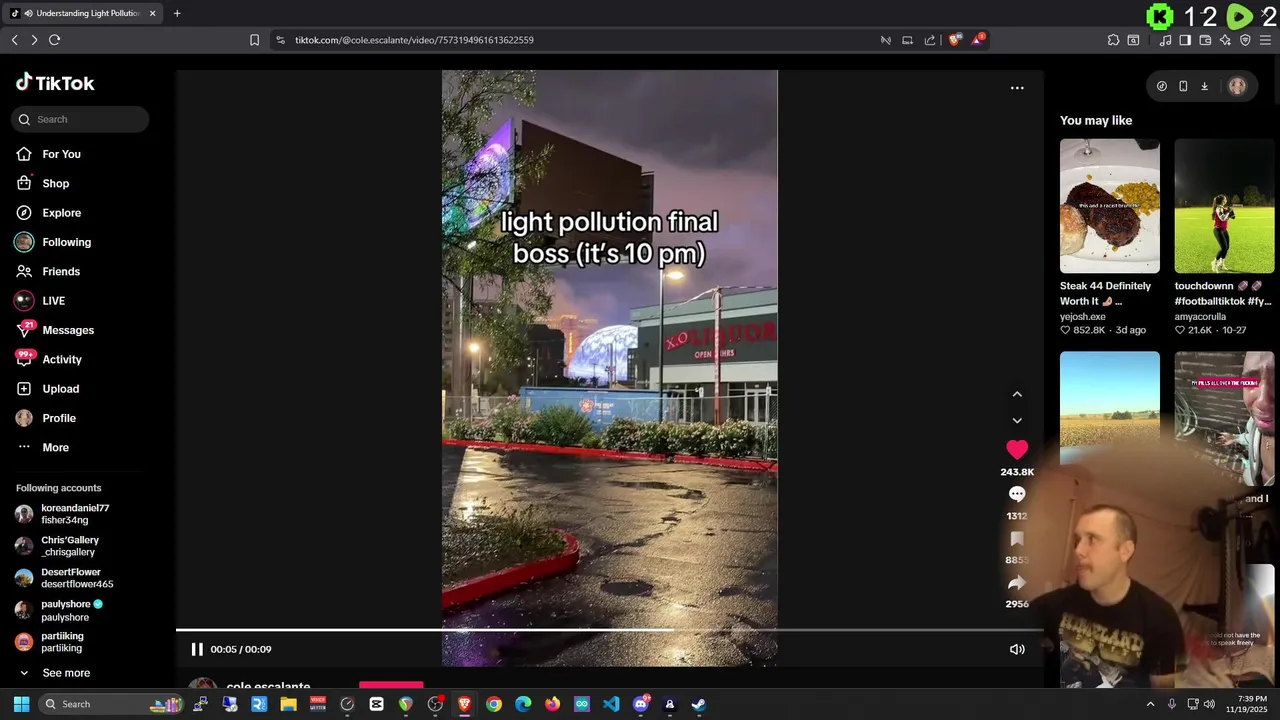Open the Brave Wallet icon
Image resolution: width=1280 pixels, height=720 pixels.
(x=1205, y=40)
